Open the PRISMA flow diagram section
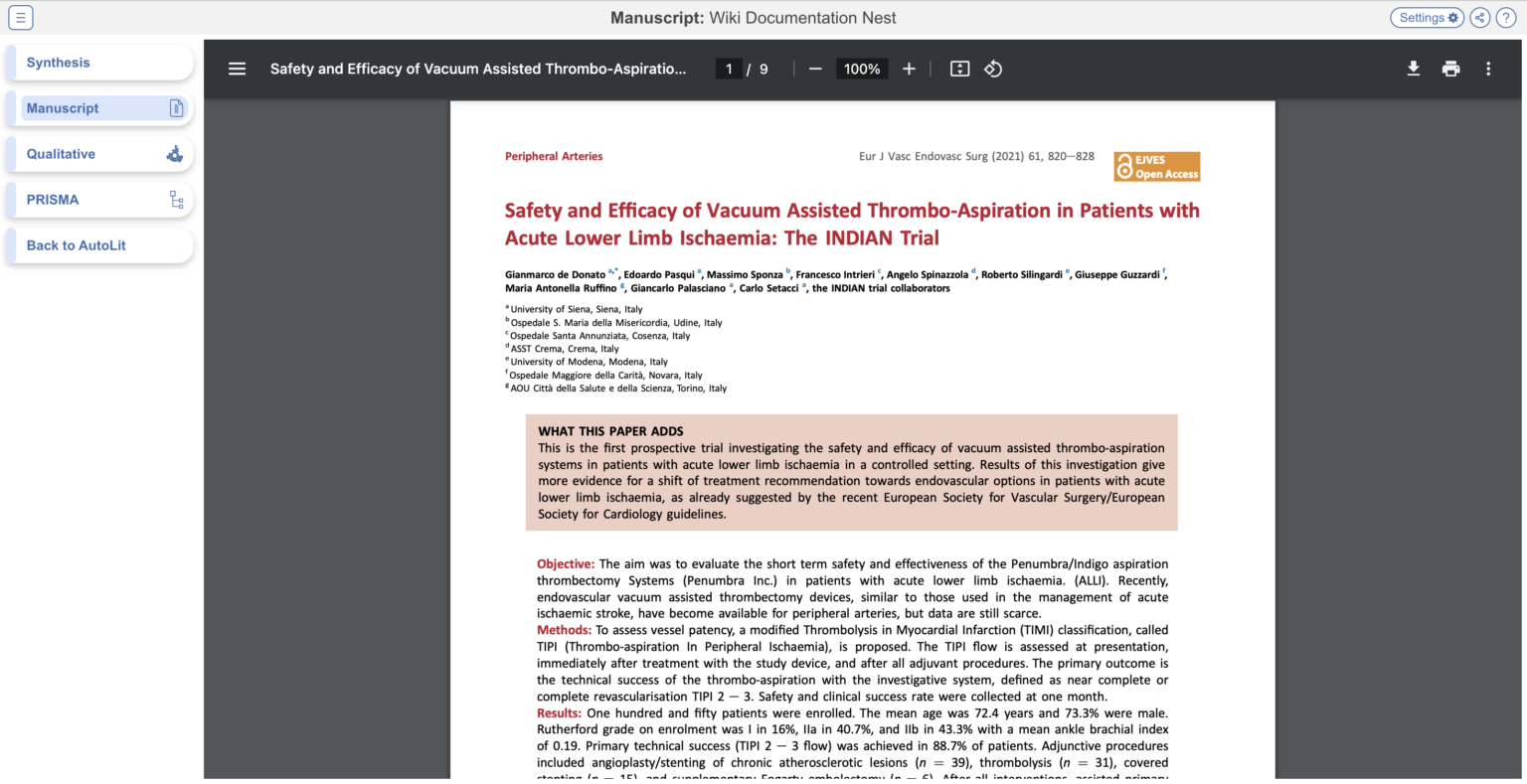Screen dimensions: 1527x784 click(99, 200)
